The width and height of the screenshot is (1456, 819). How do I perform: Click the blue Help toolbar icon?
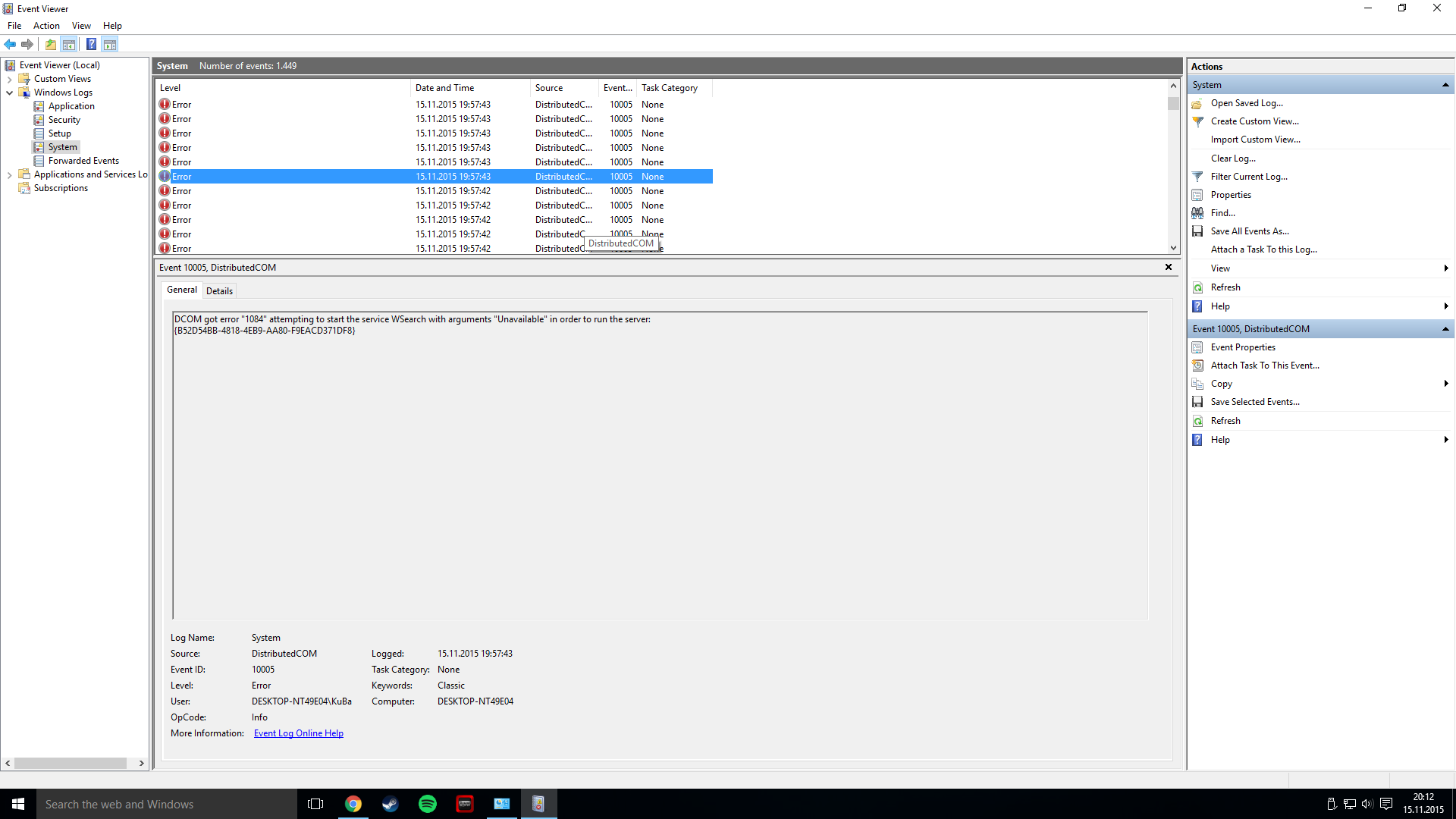coord(91,44)
